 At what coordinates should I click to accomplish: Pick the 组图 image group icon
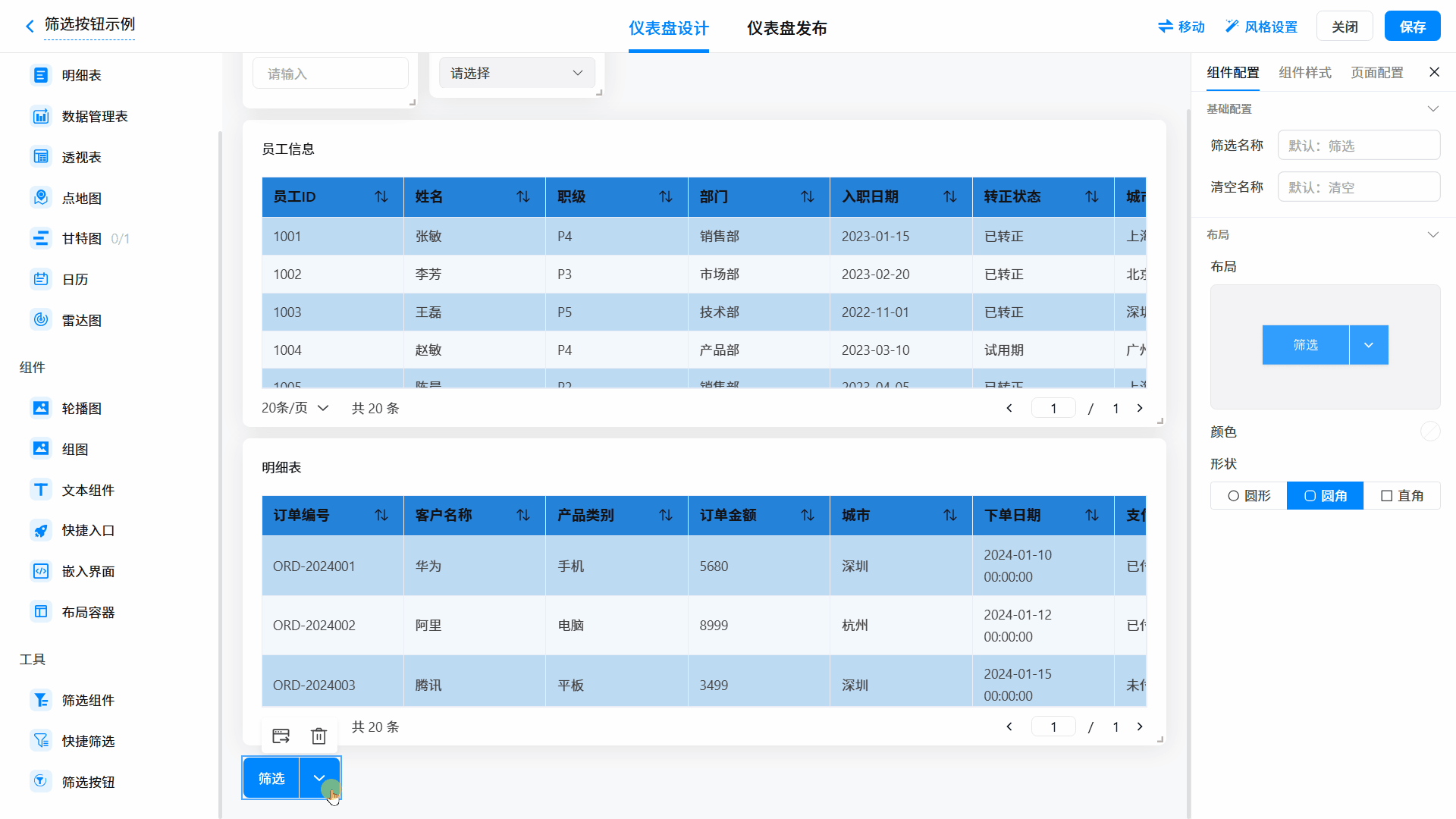(x=41, y=449)
